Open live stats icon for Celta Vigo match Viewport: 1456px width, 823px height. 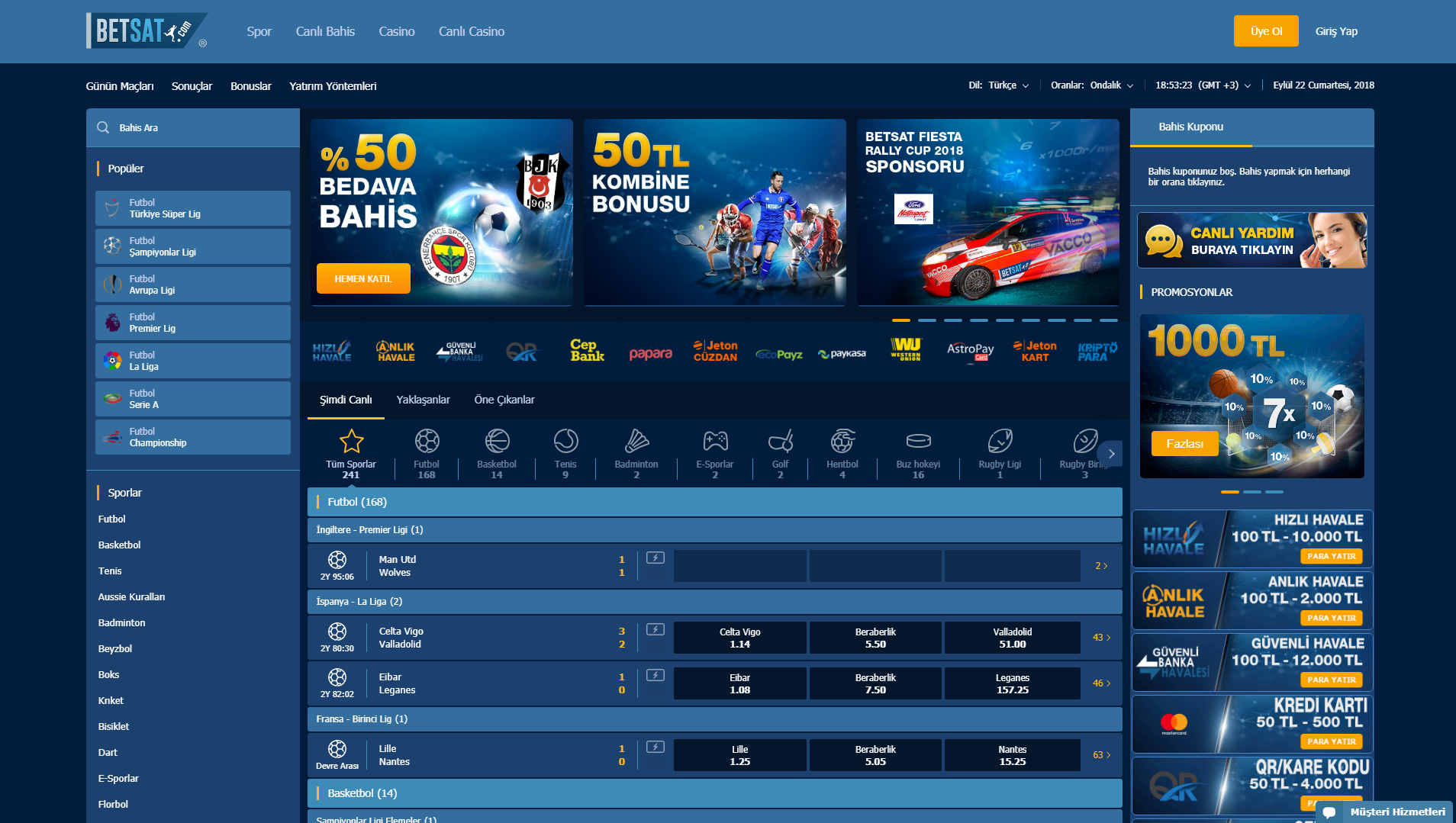tap(656, 630)
